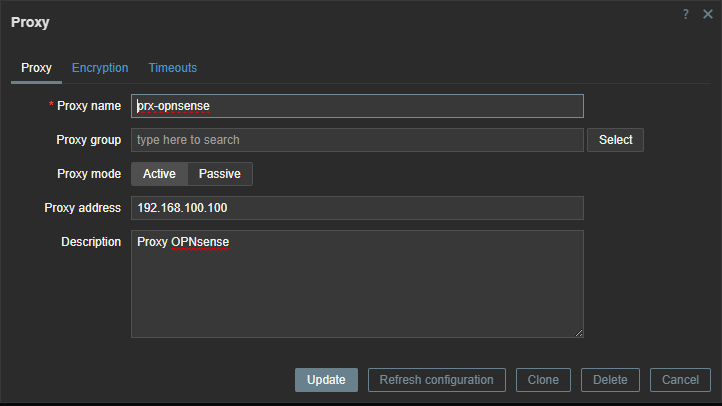This screenshot has height=406, width=722.
Task: Click the Proxy name label
Action: point(92,106)
